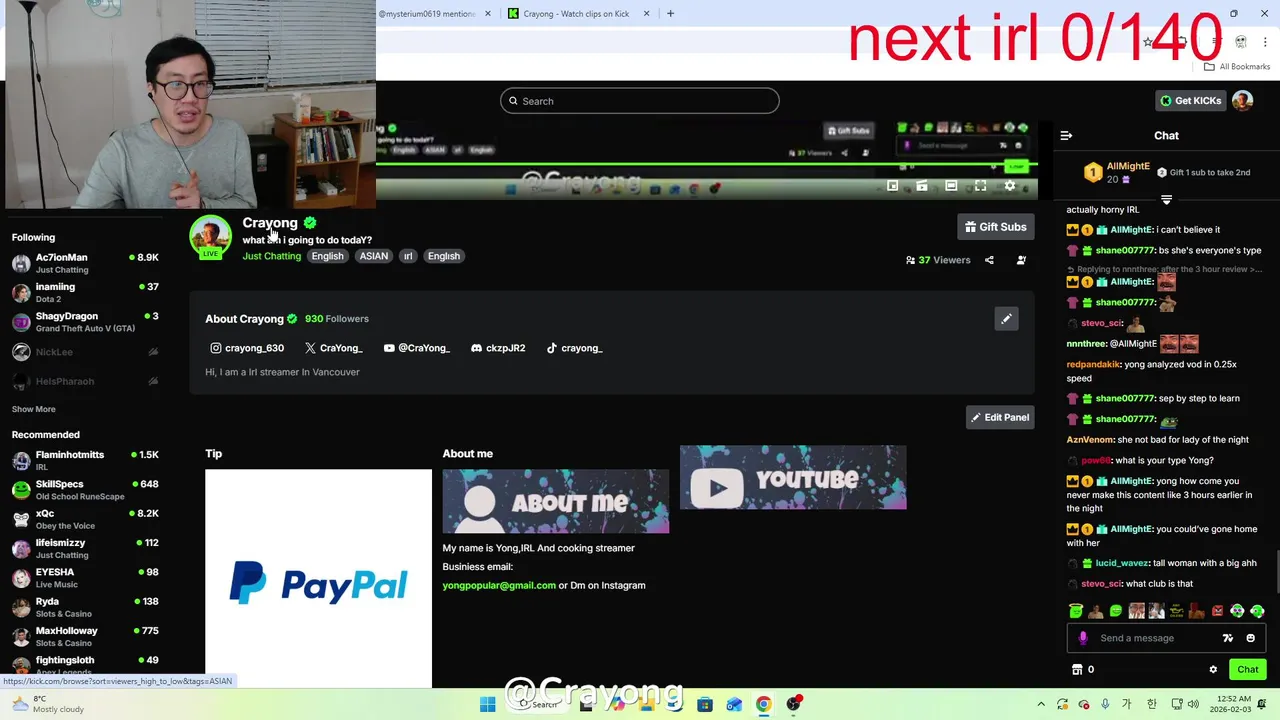Open the 7TV emote picker icon
1280x720 pixels.
(1228, 638)
